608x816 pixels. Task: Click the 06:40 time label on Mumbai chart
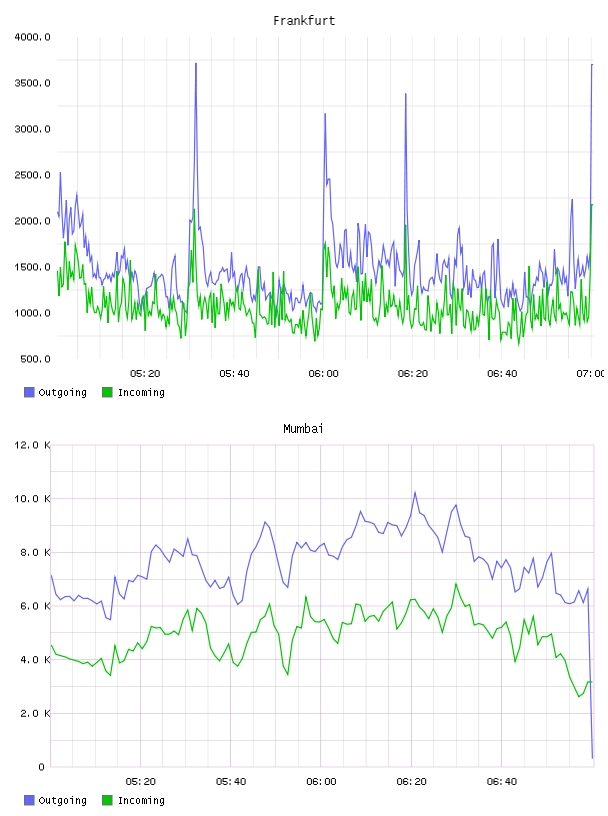point(502,782)
